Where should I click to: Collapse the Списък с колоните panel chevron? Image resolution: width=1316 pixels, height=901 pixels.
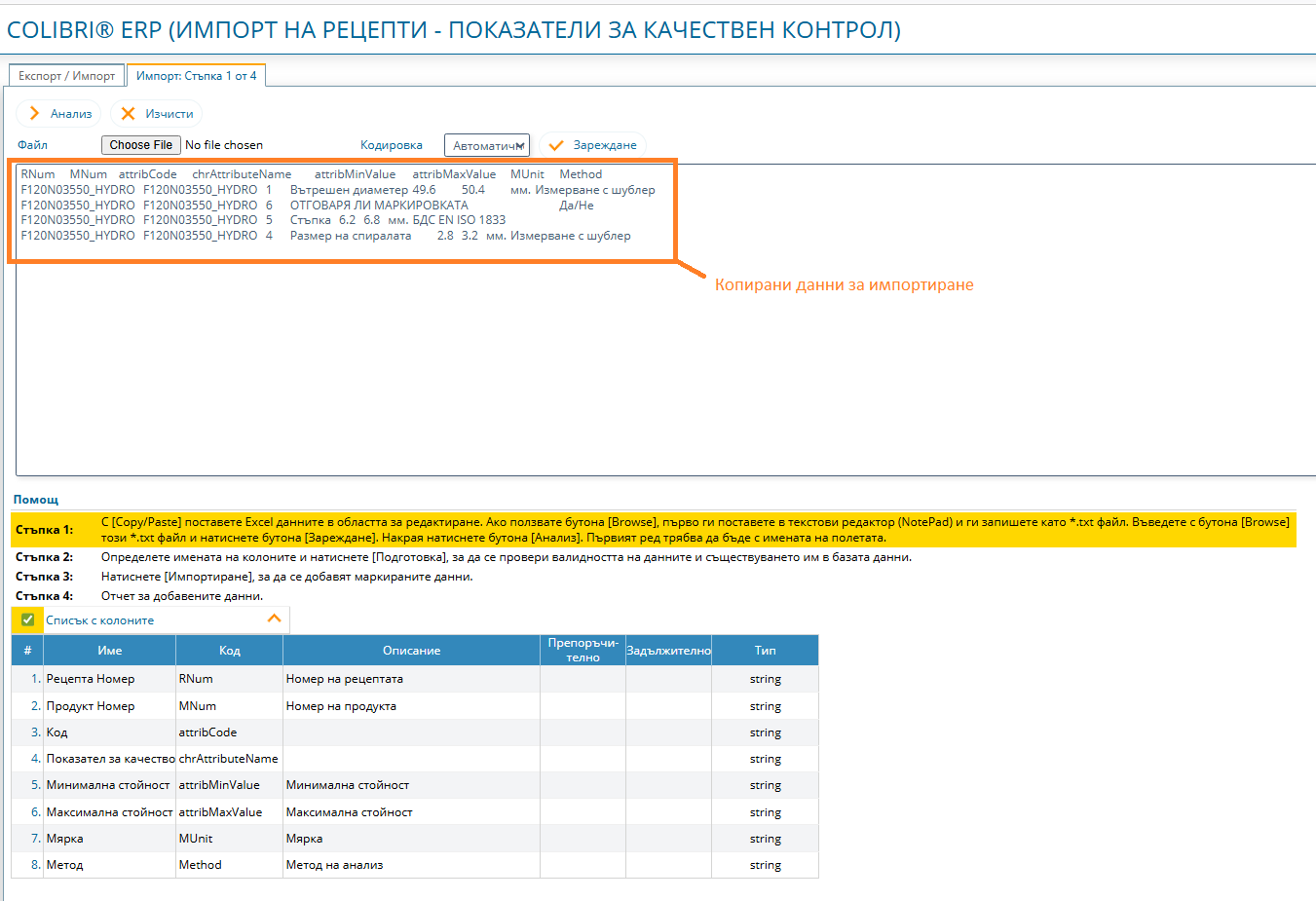pos(274,619)
